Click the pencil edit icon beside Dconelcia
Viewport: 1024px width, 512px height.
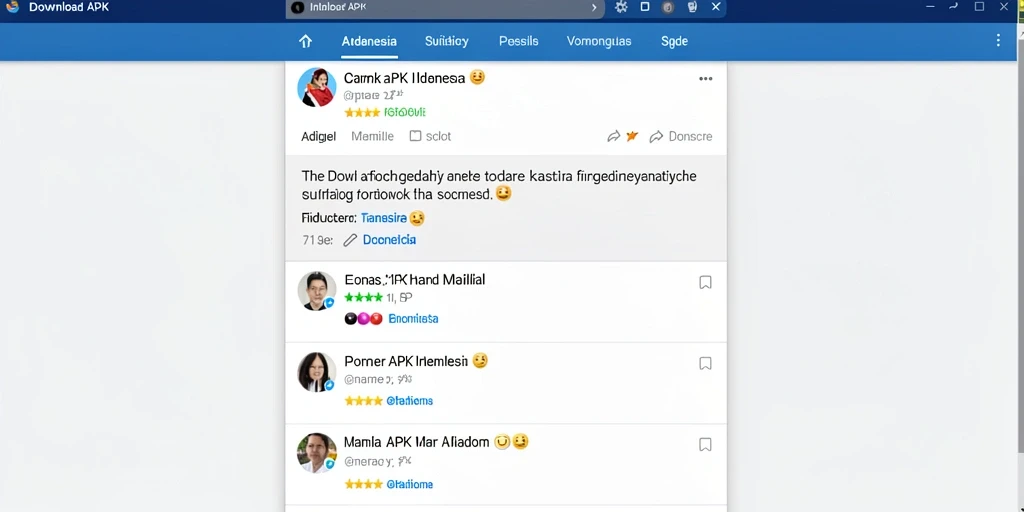point(350,240)
